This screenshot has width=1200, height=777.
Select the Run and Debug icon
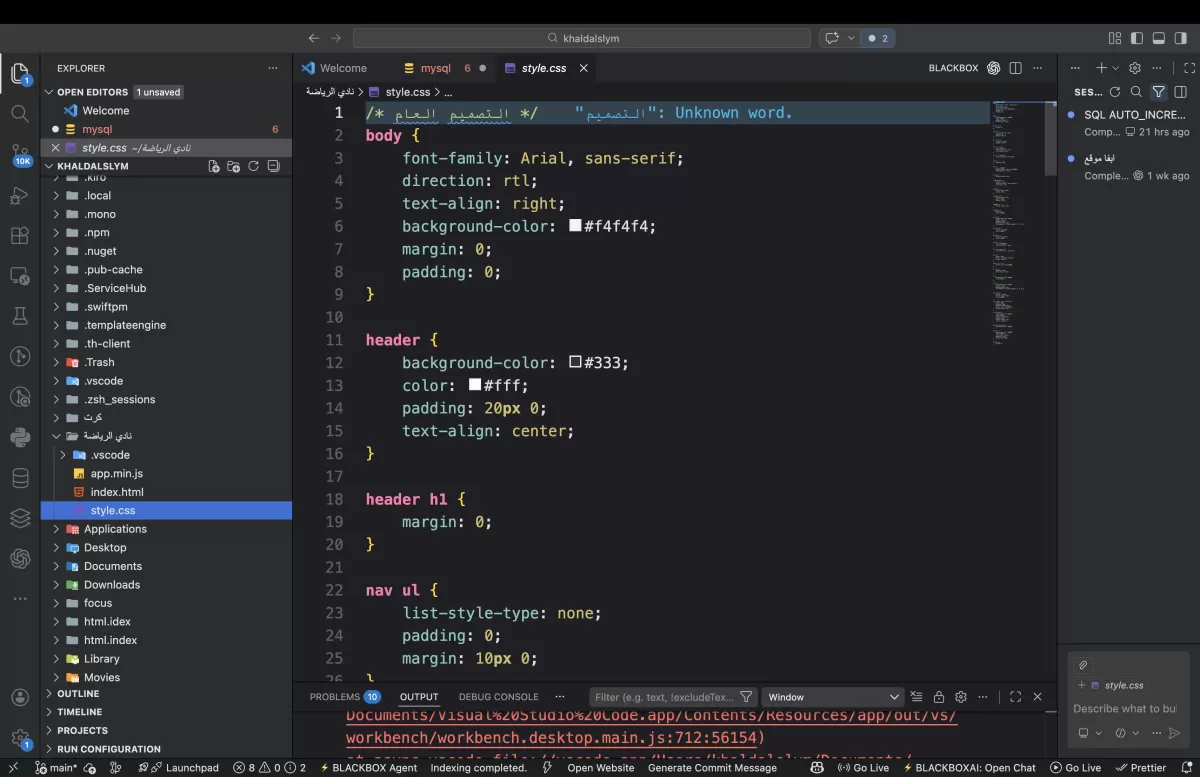click(x=20, y=196)
